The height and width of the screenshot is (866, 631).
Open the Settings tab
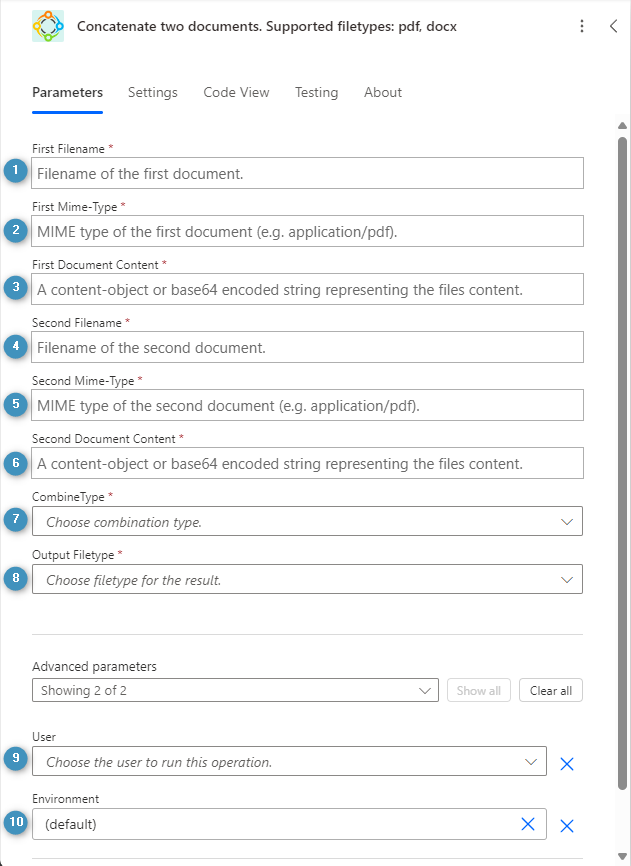pyautogui.click(x=153, y=92)
